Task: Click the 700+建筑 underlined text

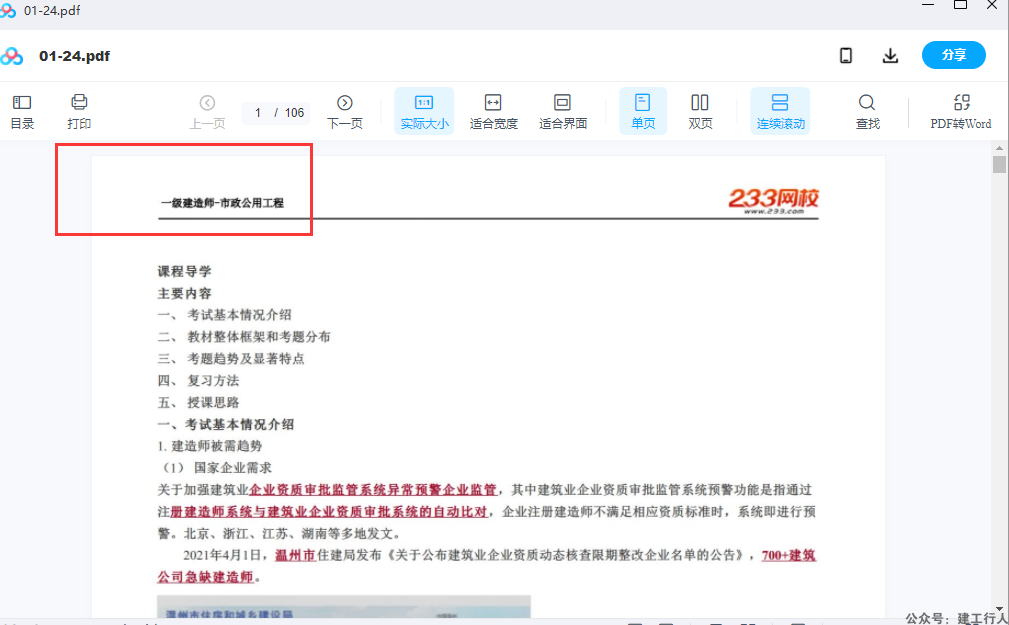Action: coord(788,555)
